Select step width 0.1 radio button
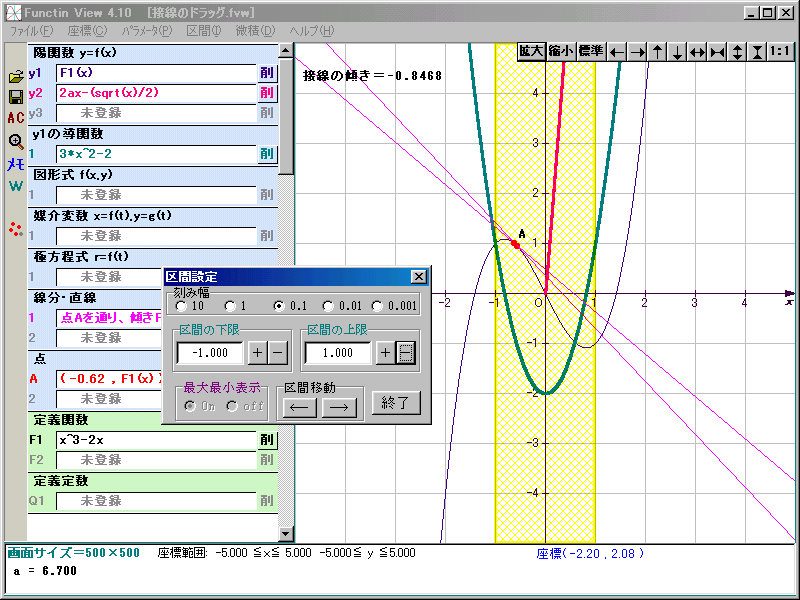 (279, 306)
